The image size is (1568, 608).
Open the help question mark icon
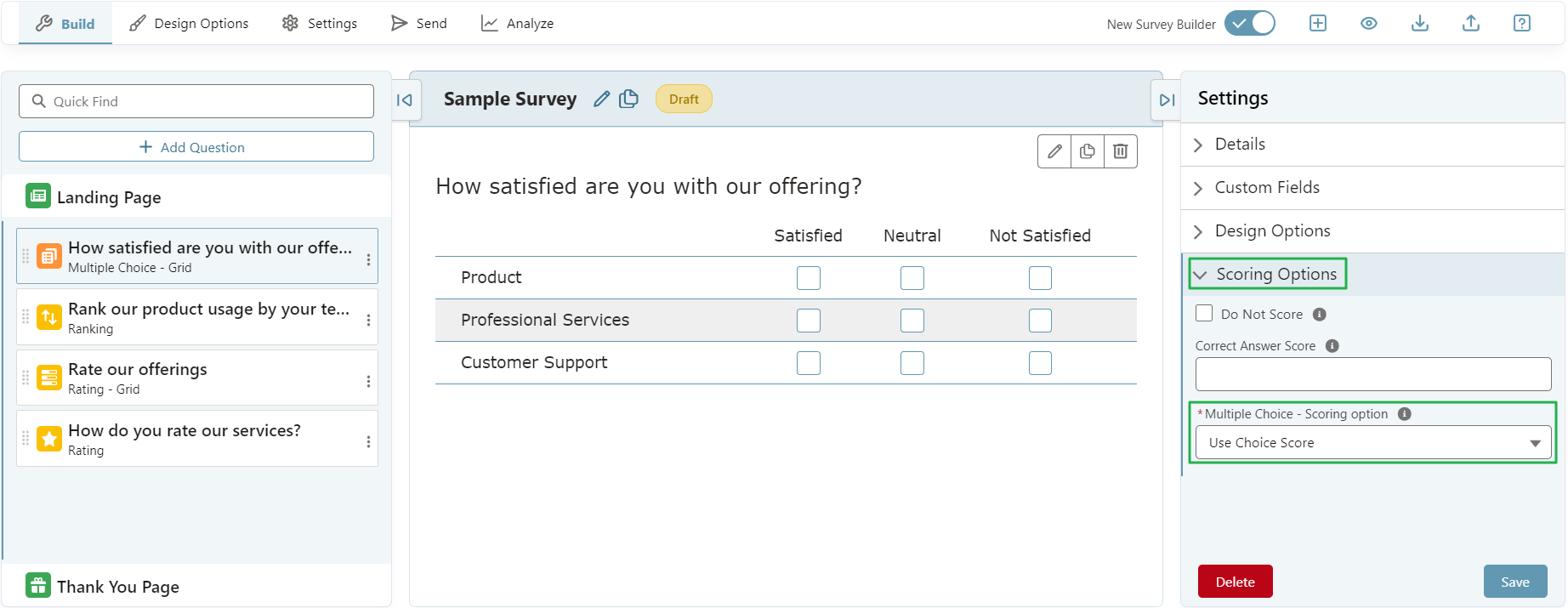1521,23
